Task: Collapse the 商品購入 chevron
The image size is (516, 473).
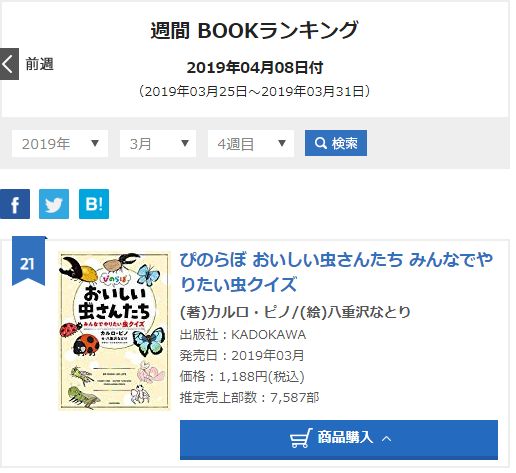Action: pos(386,439)
